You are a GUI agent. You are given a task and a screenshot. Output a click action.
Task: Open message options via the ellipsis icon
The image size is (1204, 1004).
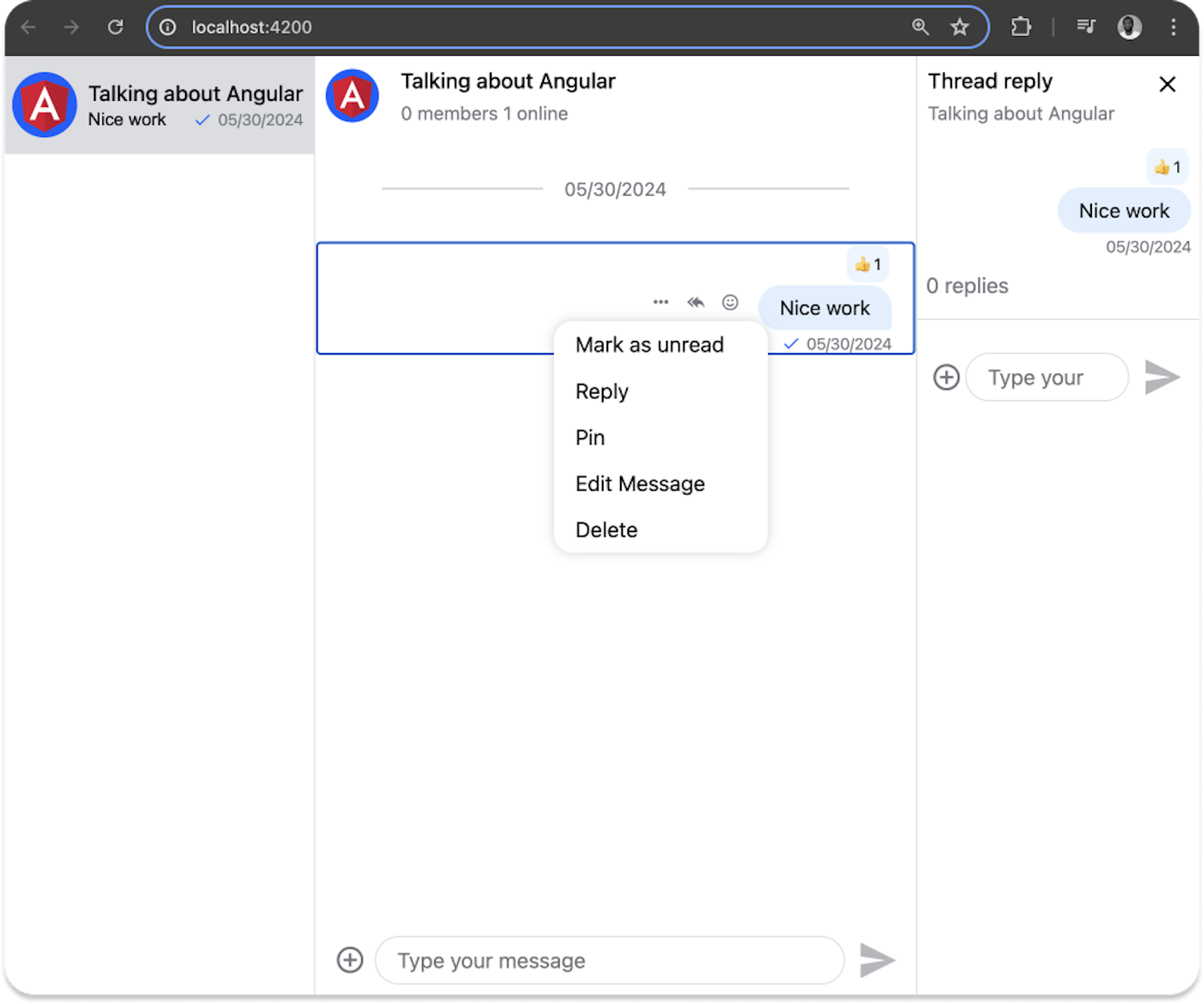pos(660,301)
